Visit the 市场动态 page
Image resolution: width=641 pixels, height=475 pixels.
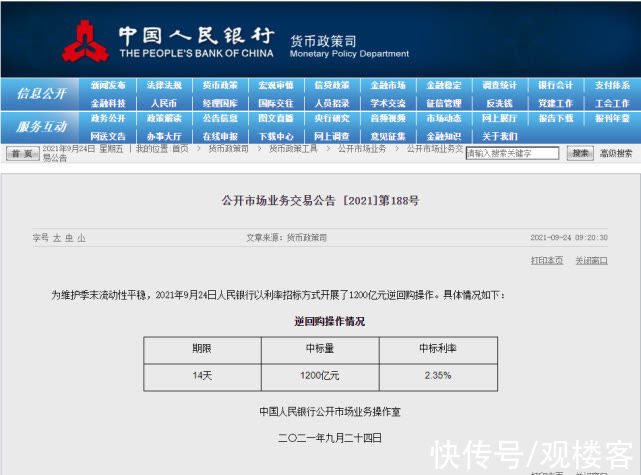coord(444,119)
